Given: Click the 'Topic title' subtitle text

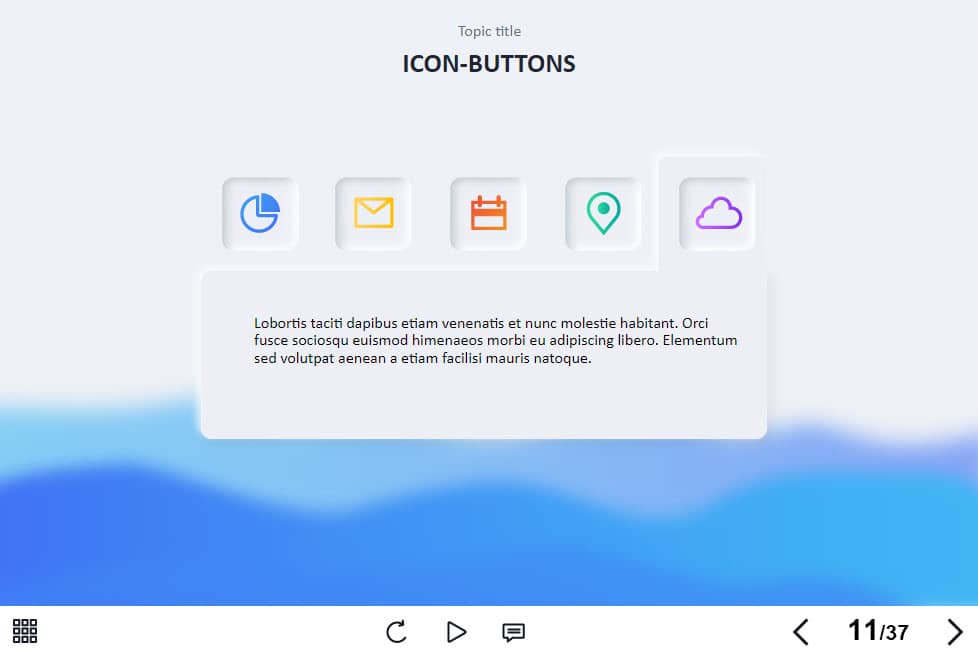Looking at the screenshot, I should click(x=489, y=31).
